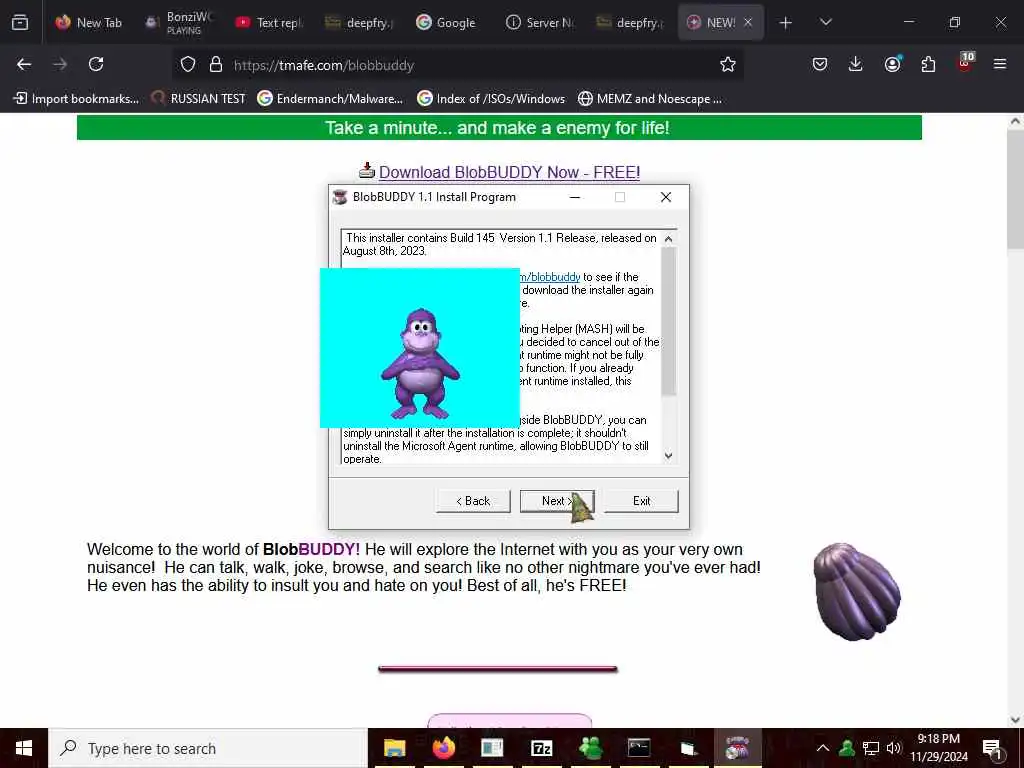Open the volume speaker tray icon
Image resolution: width=1024 pixels, height=768 pixels.
tap(893, 748)
